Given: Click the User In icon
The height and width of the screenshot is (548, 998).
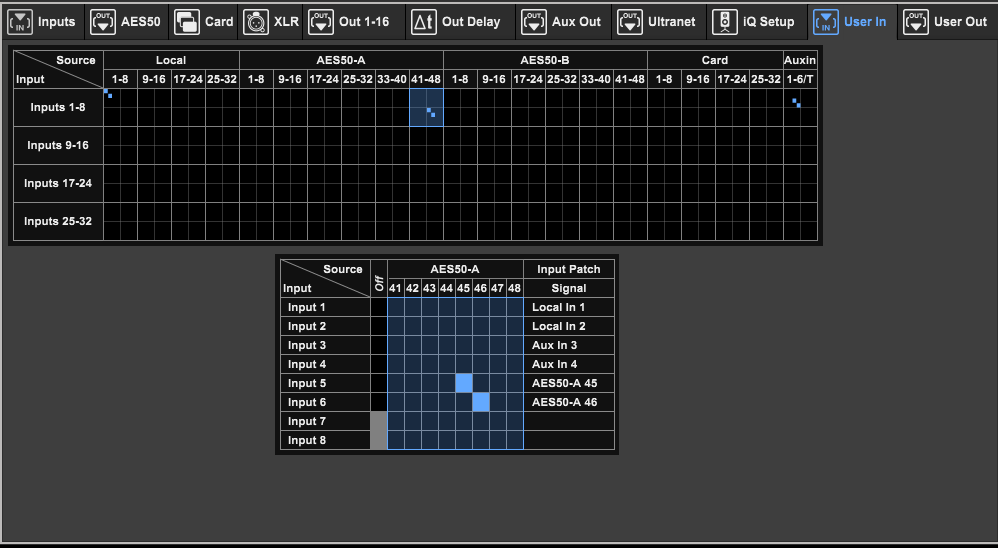Looking at the screenshot, I should [826, 22].
